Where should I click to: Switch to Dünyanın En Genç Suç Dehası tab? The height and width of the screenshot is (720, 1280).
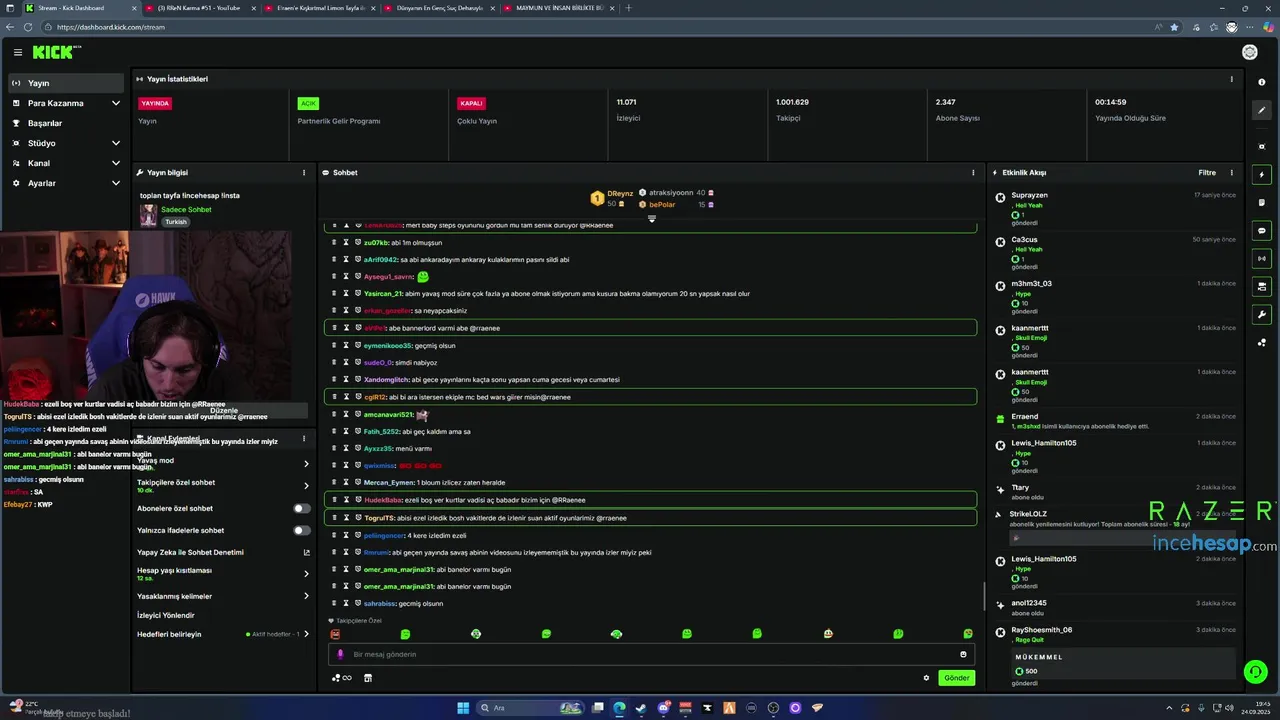(x=440, y=8)
